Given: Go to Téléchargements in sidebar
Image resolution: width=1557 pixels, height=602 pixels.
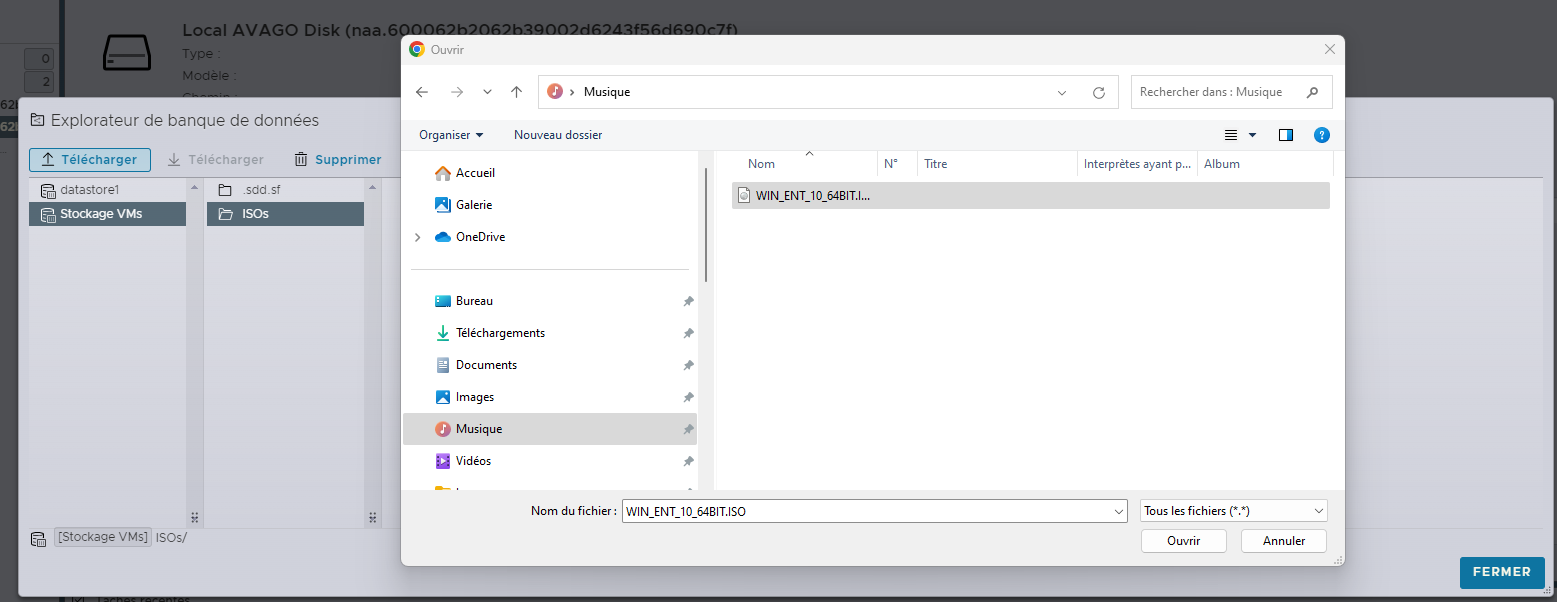Looking at the screenshot, I should [499, 333].
